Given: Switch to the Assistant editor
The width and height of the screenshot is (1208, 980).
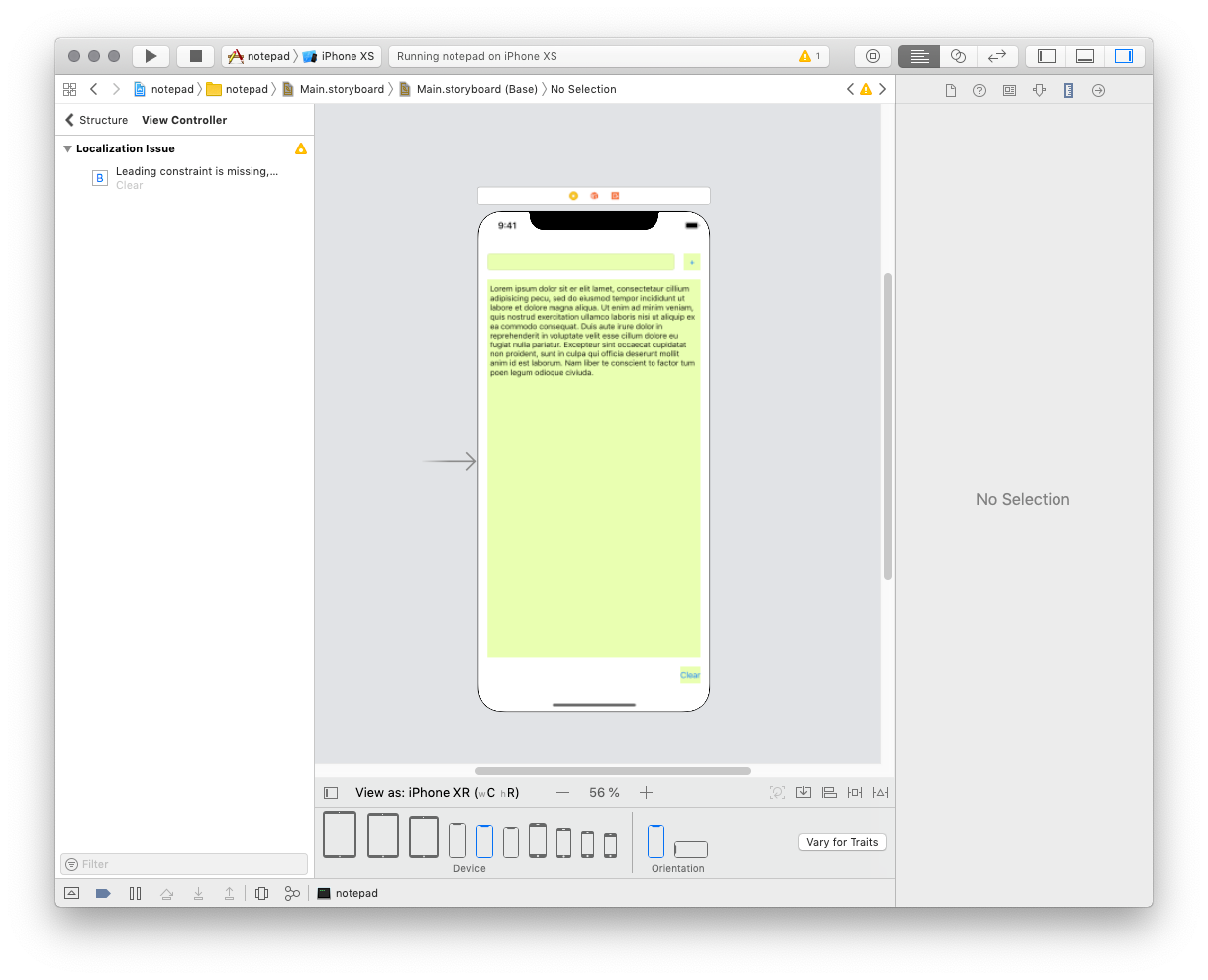Looking at the screenshot, I should [x=957, y=56].
